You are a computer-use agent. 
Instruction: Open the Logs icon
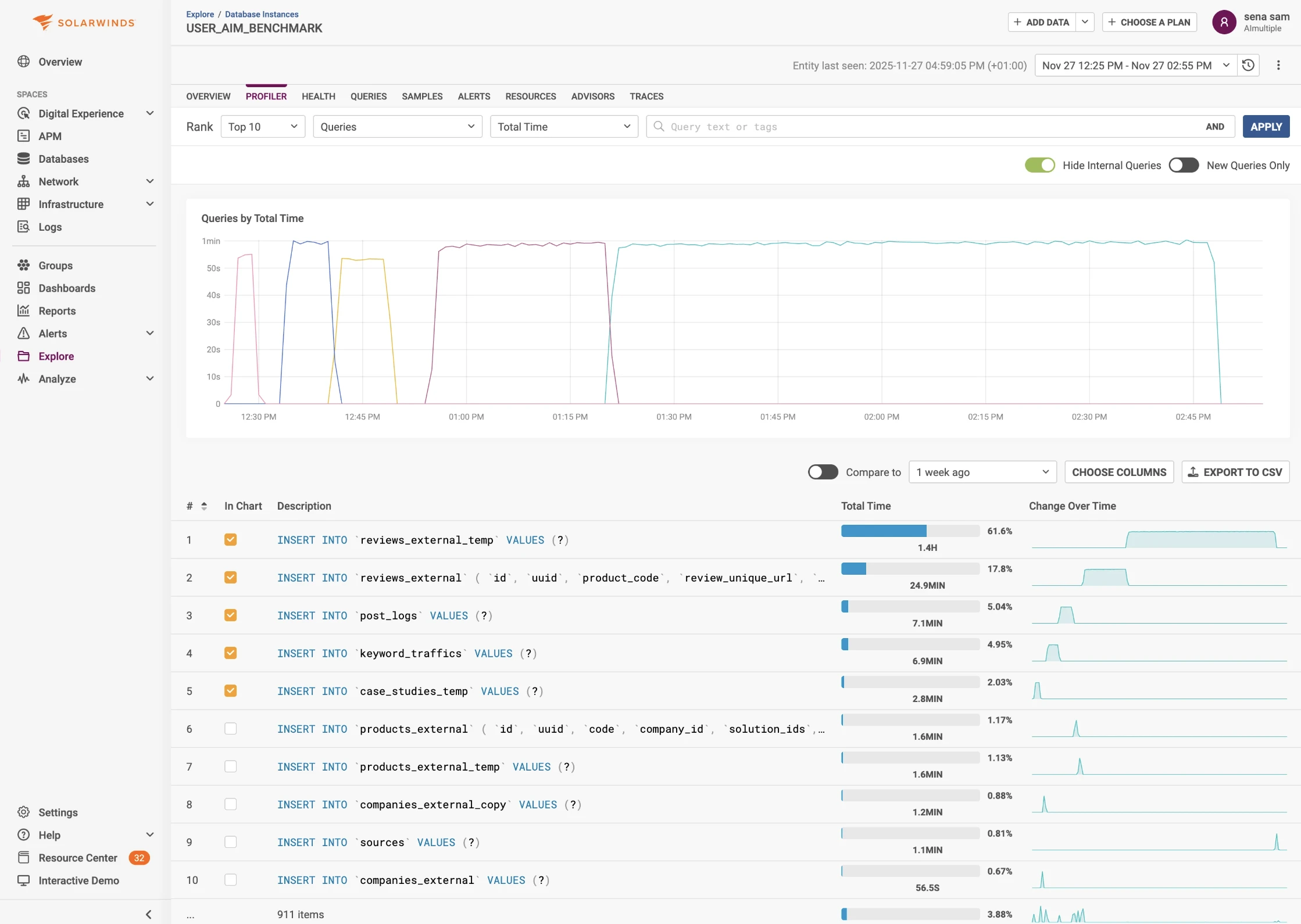pyautogui.click(x=23, y=227)
